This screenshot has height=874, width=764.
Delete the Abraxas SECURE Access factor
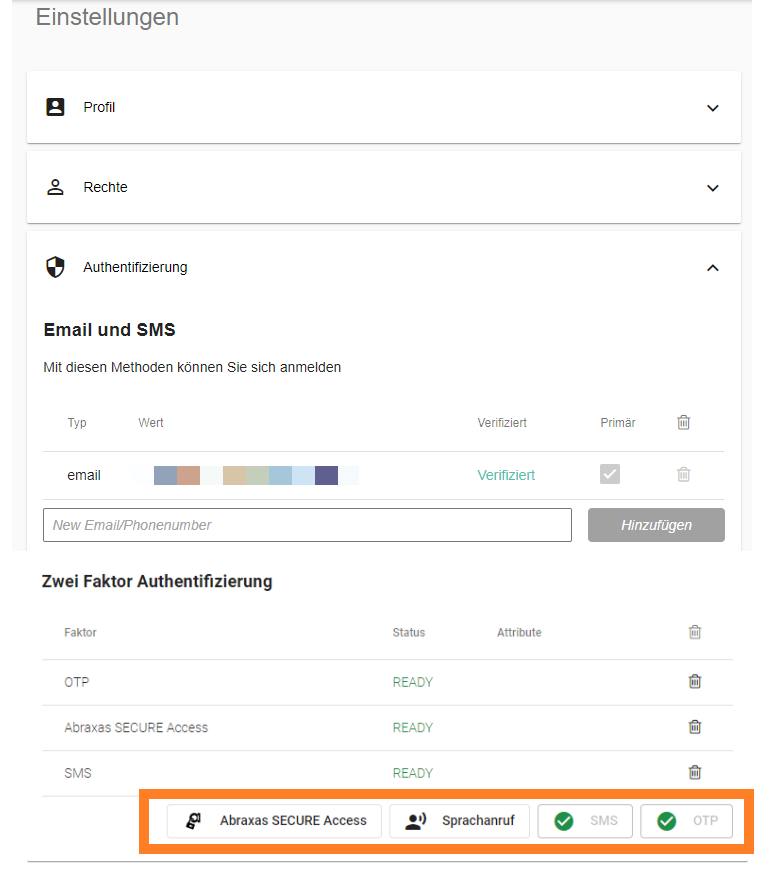tap(695, 727)
